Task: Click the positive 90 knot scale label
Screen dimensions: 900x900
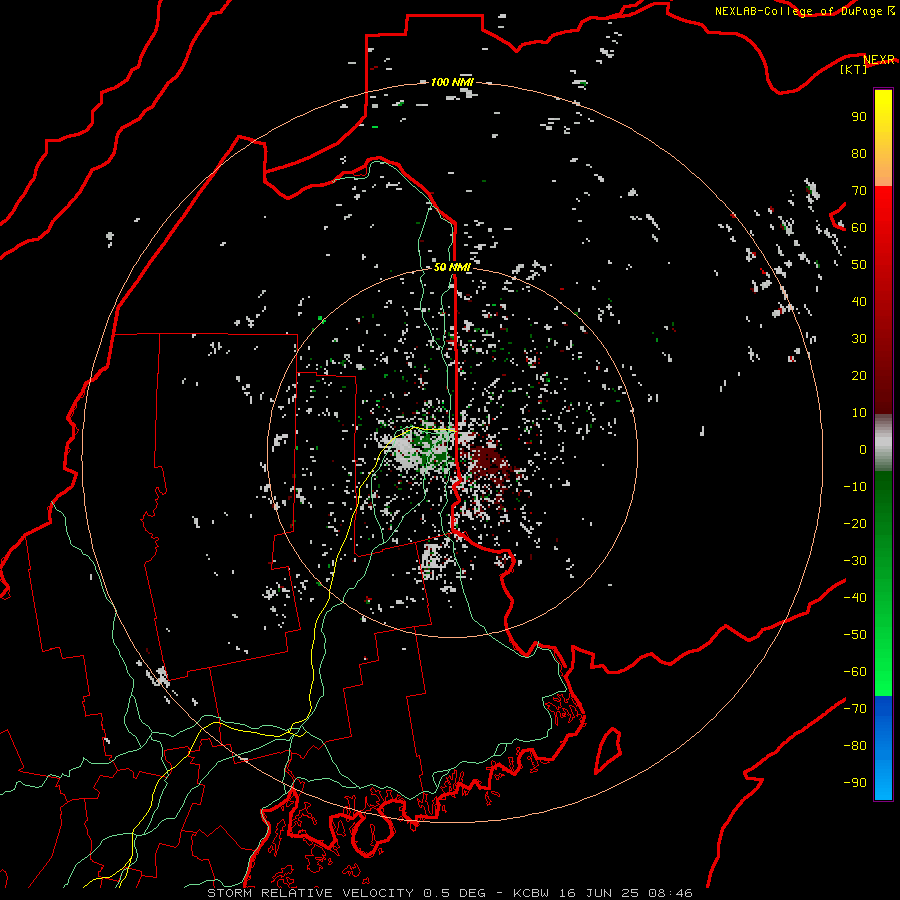Action: (x=859, y=117)
